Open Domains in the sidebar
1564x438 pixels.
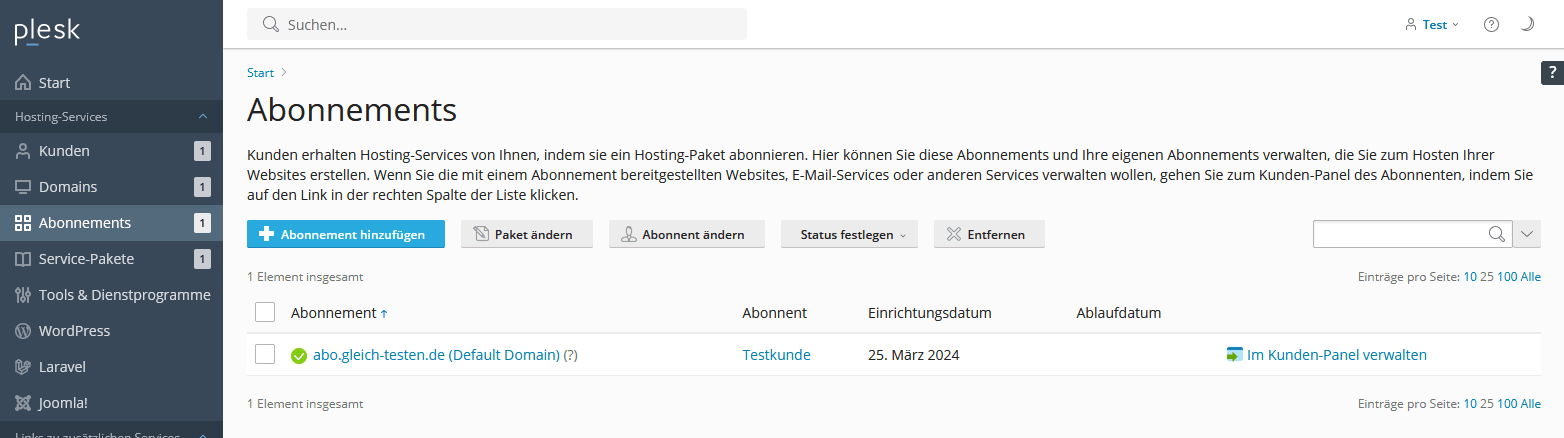[x=68, y=187]
